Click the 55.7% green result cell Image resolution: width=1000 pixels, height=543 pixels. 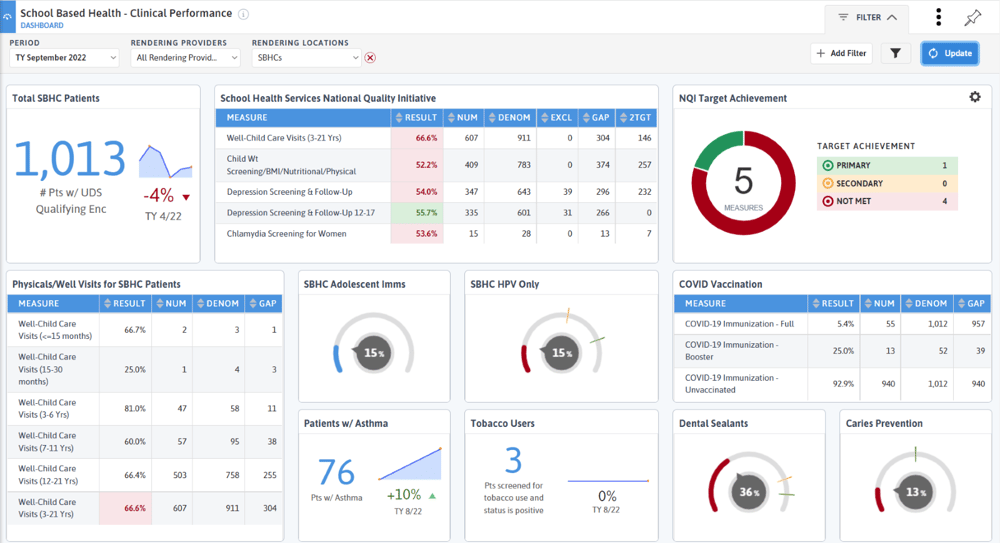(417, 212)
